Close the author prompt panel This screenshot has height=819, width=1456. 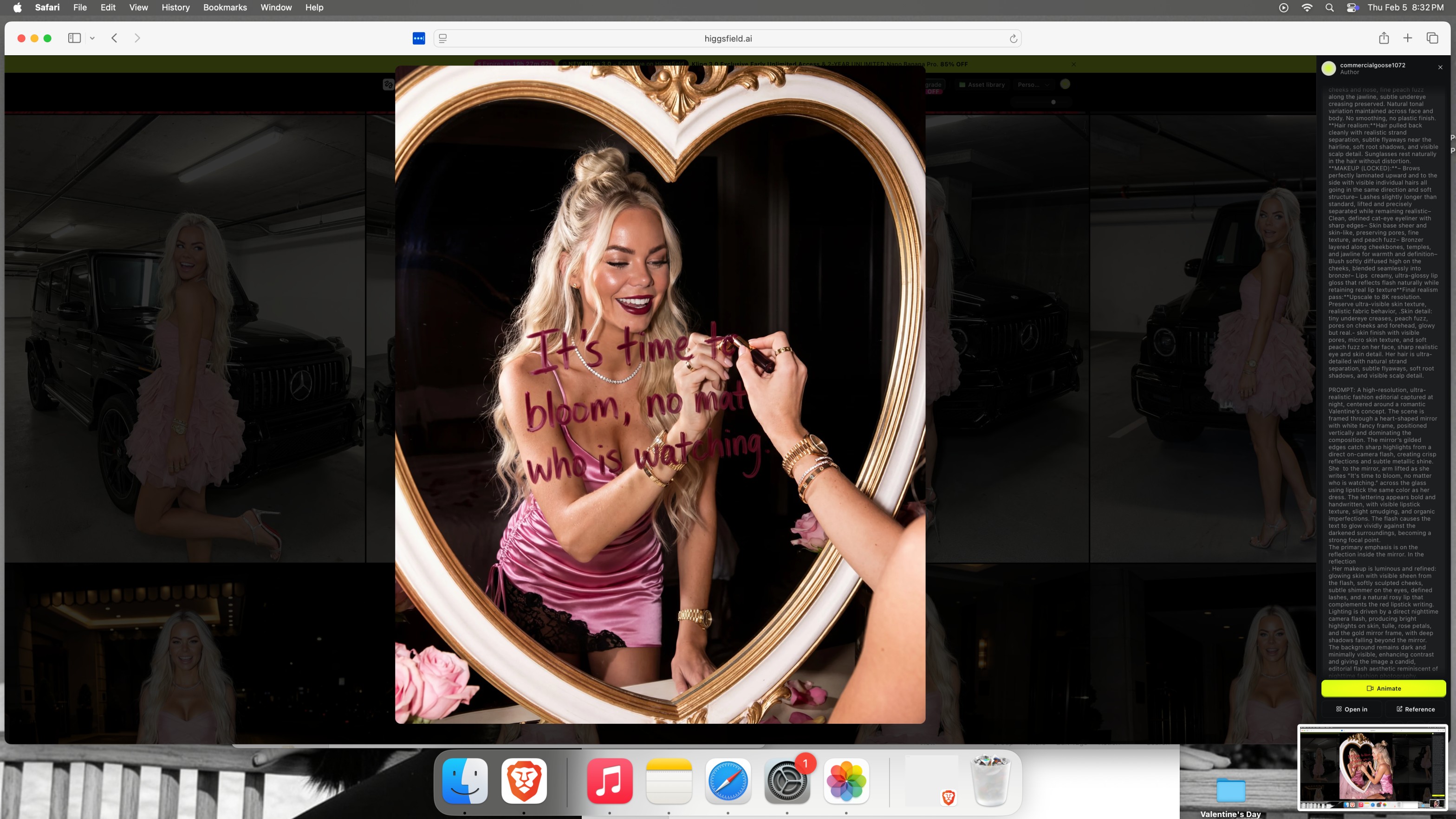coord(1440,67)
